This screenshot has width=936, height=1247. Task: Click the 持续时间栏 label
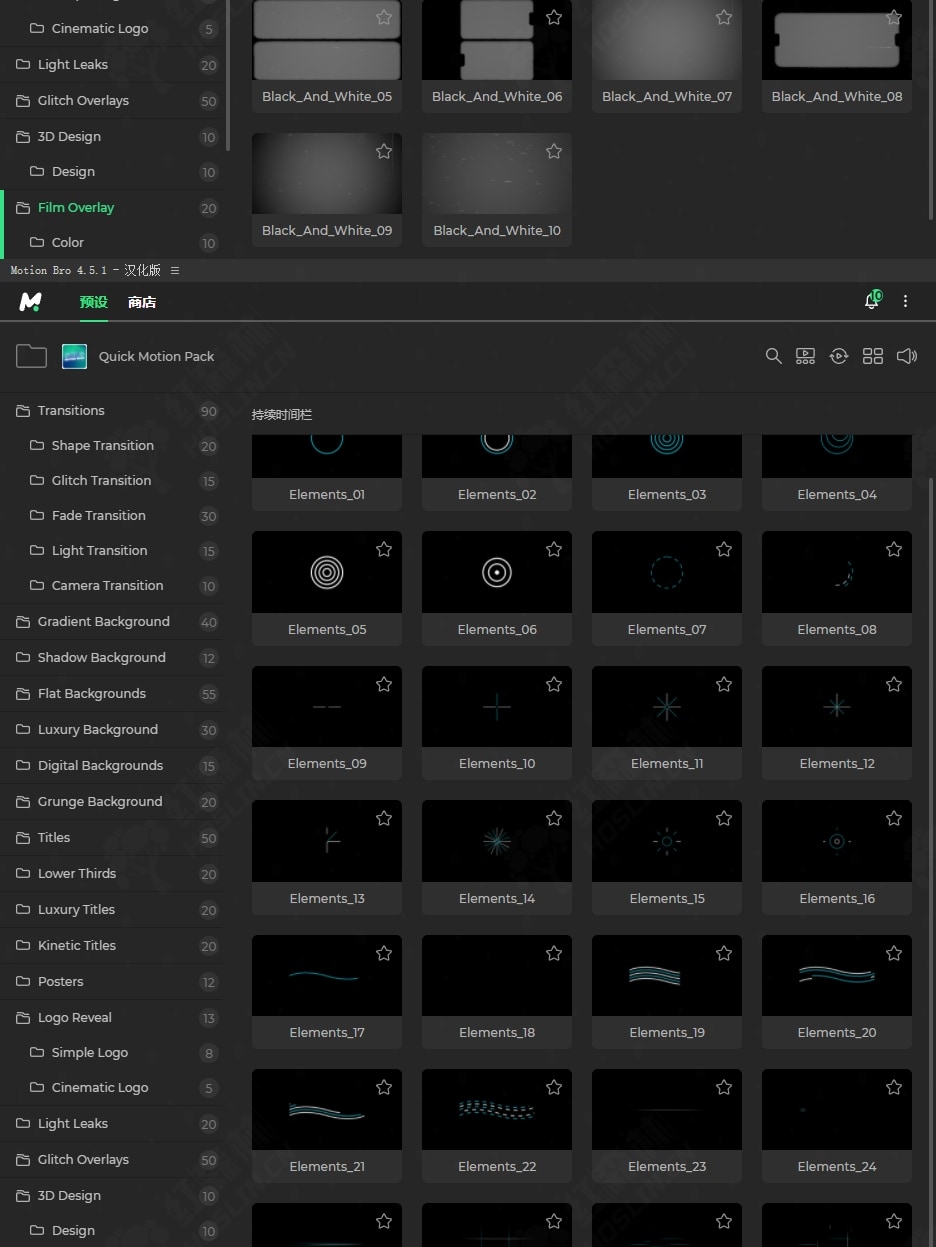click(x=282, y=415)
